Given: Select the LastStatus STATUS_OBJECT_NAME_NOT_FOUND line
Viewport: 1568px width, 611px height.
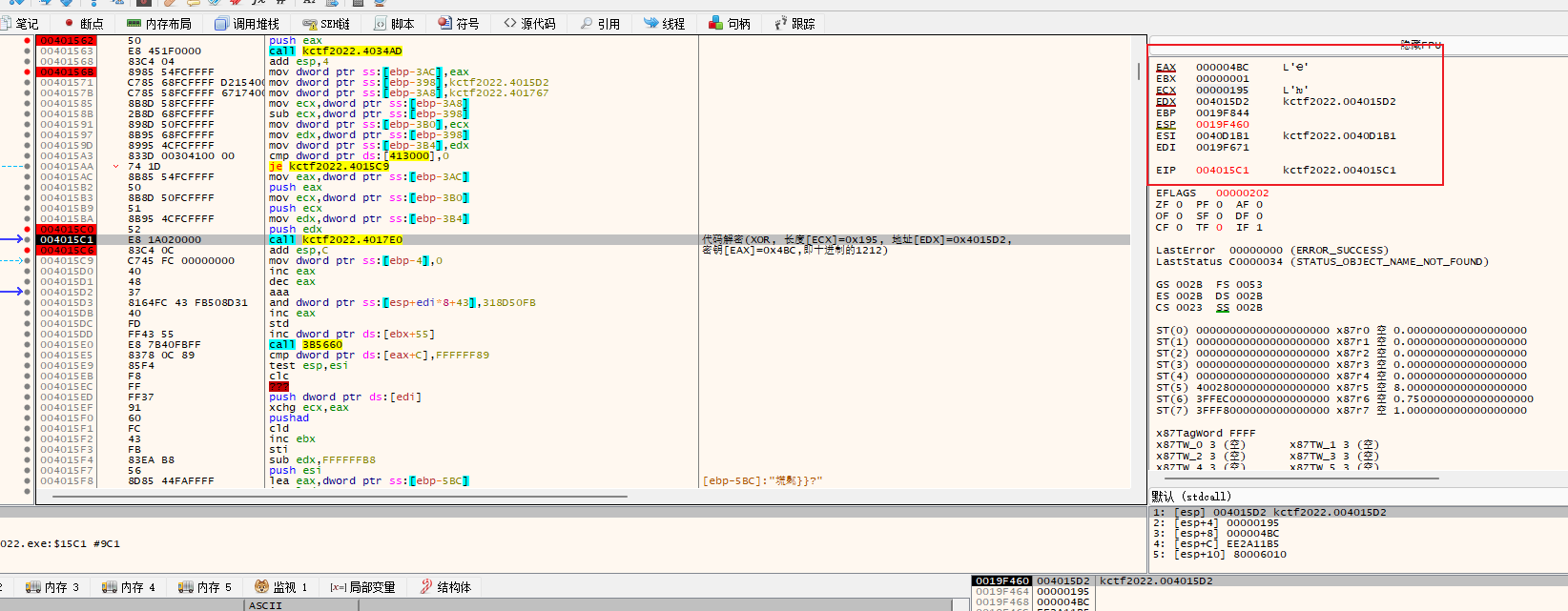Looking at the screenshot, I should click(x=1322, y=262).
